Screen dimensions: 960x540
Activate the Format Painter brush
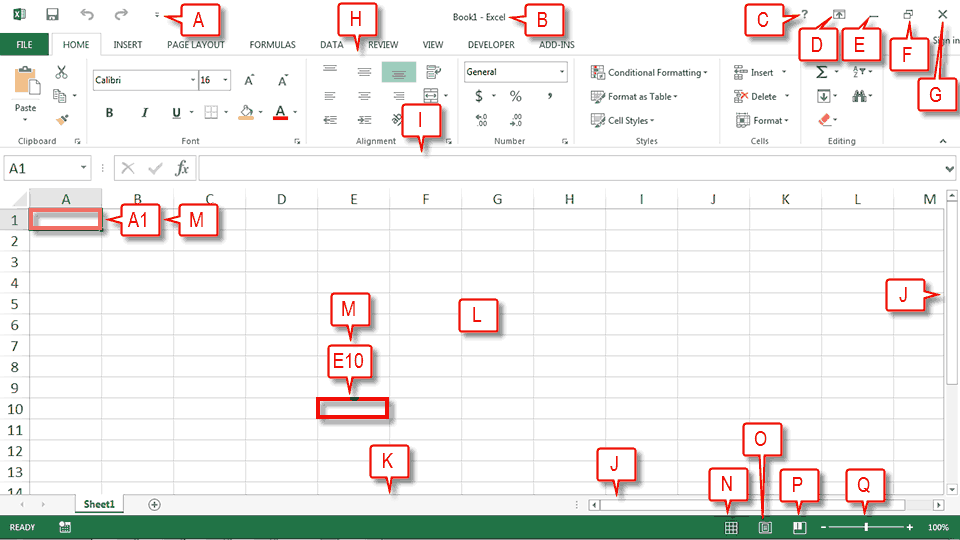point(62,119)
